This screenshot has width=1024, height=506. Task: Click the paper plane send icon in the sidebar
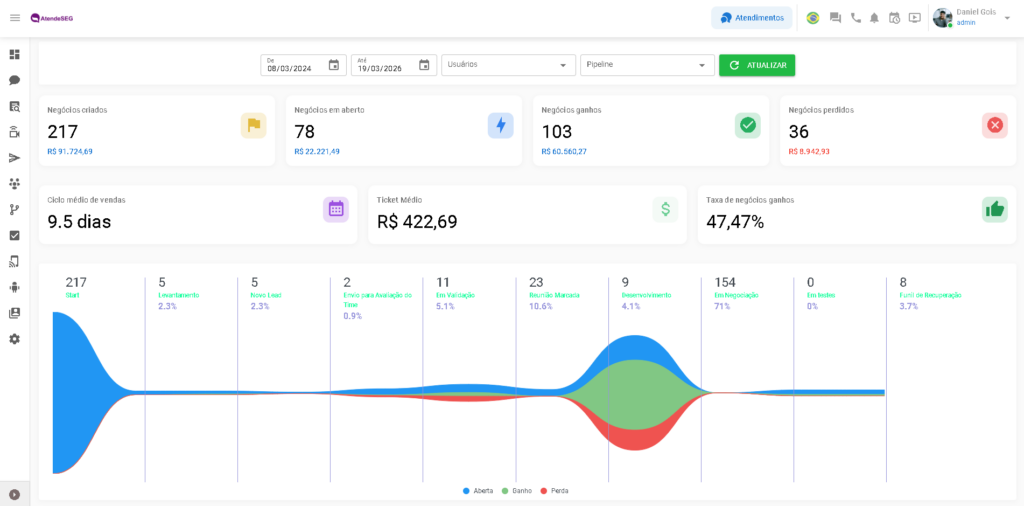tap(14, 158)
